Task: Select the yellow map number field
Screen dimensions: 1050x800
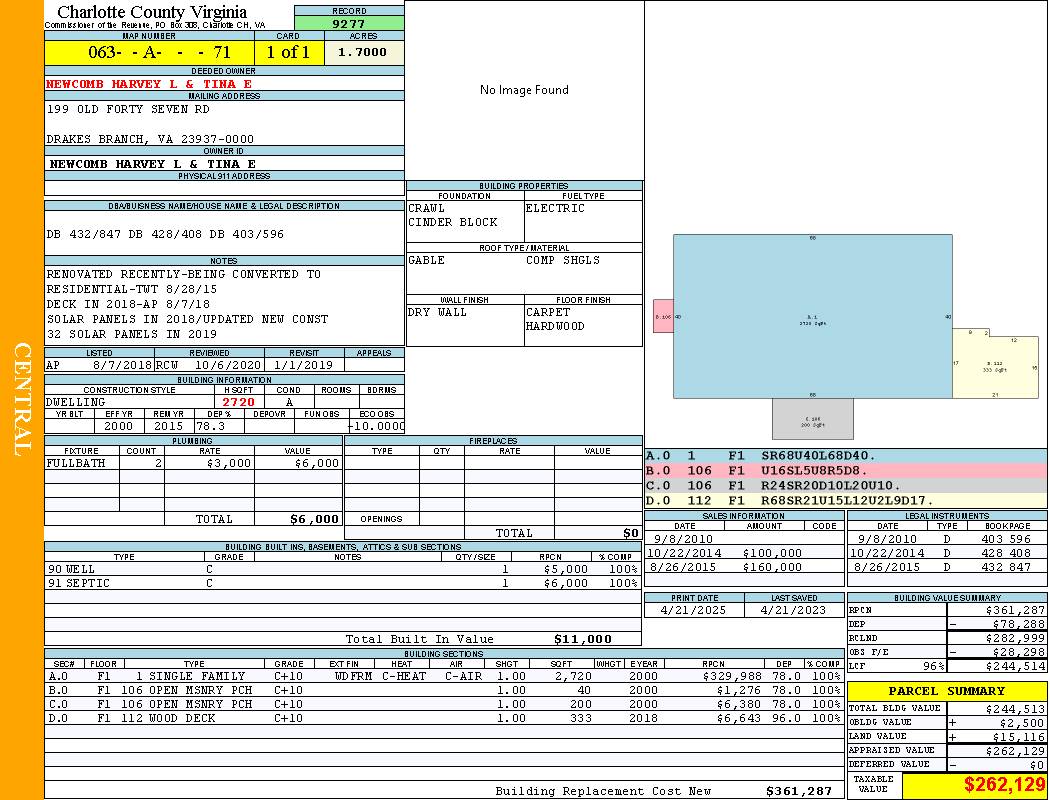Action: (x=149, y=53)
